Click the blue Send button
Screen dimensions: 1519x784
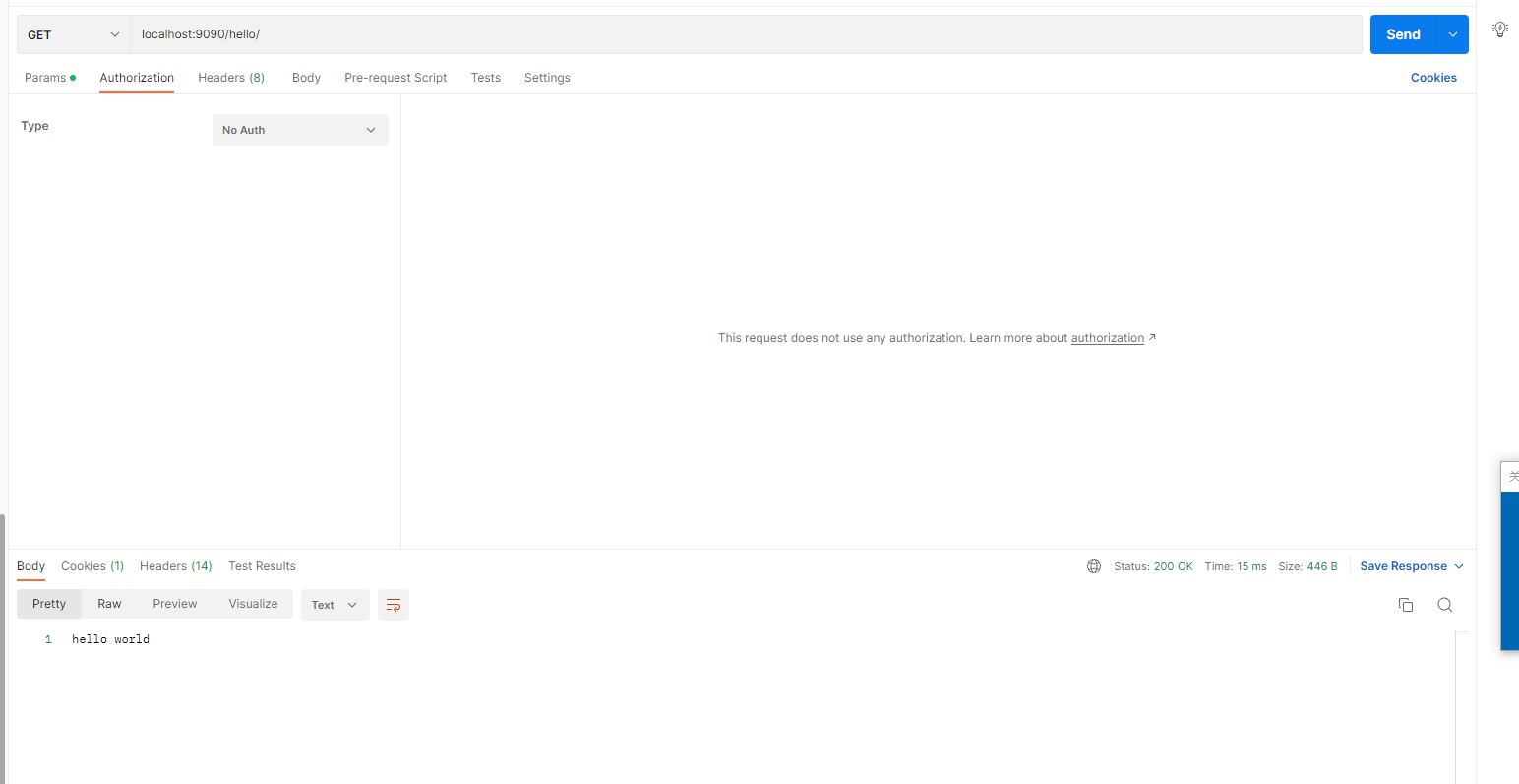(1403, 34)
